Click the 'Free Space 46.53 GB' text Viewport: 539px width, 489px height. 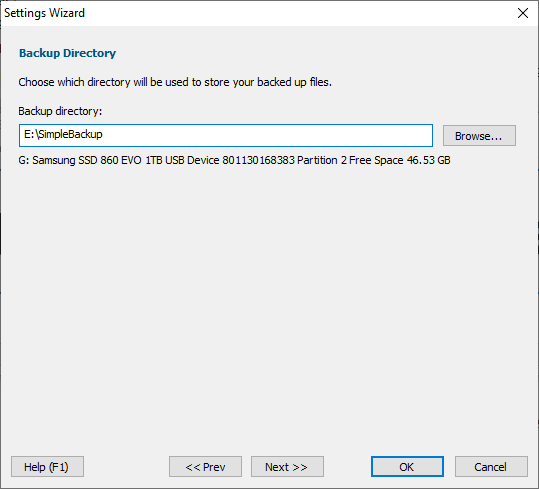click(x=400, y=160)
